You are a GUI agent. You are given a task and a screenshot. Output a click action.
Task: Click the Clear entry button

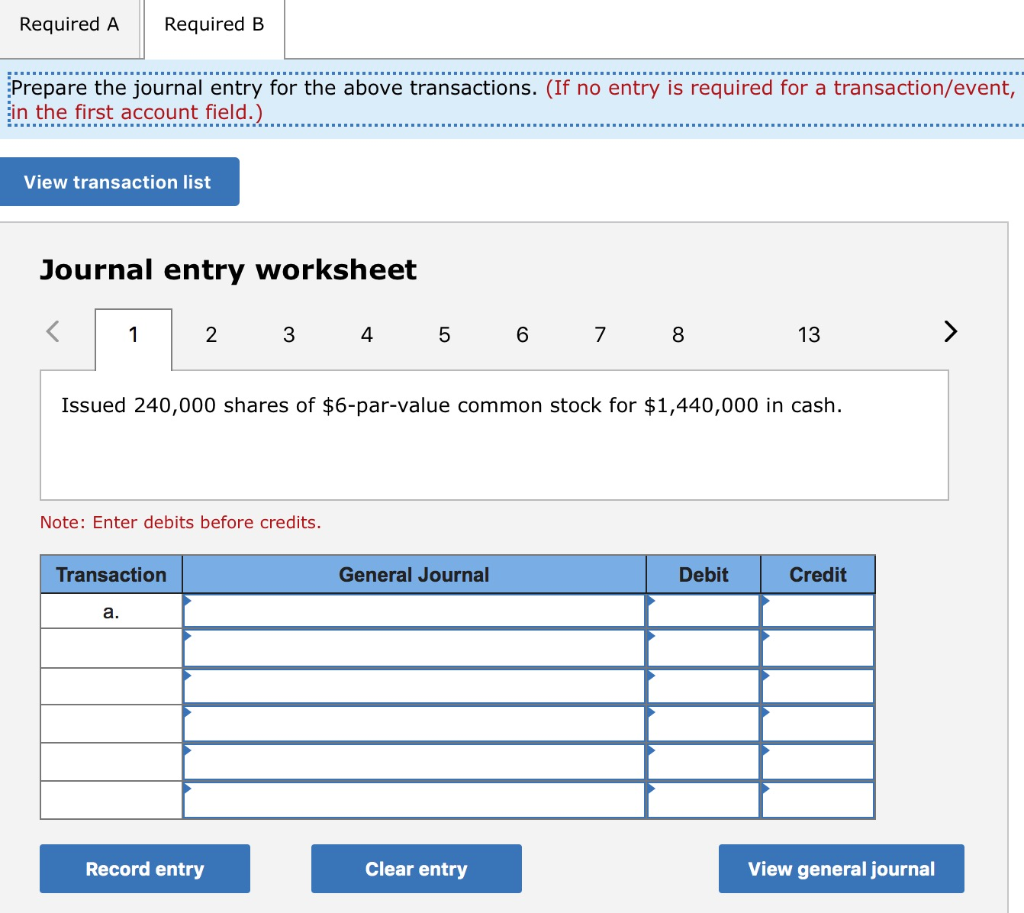tap(416, 869)
